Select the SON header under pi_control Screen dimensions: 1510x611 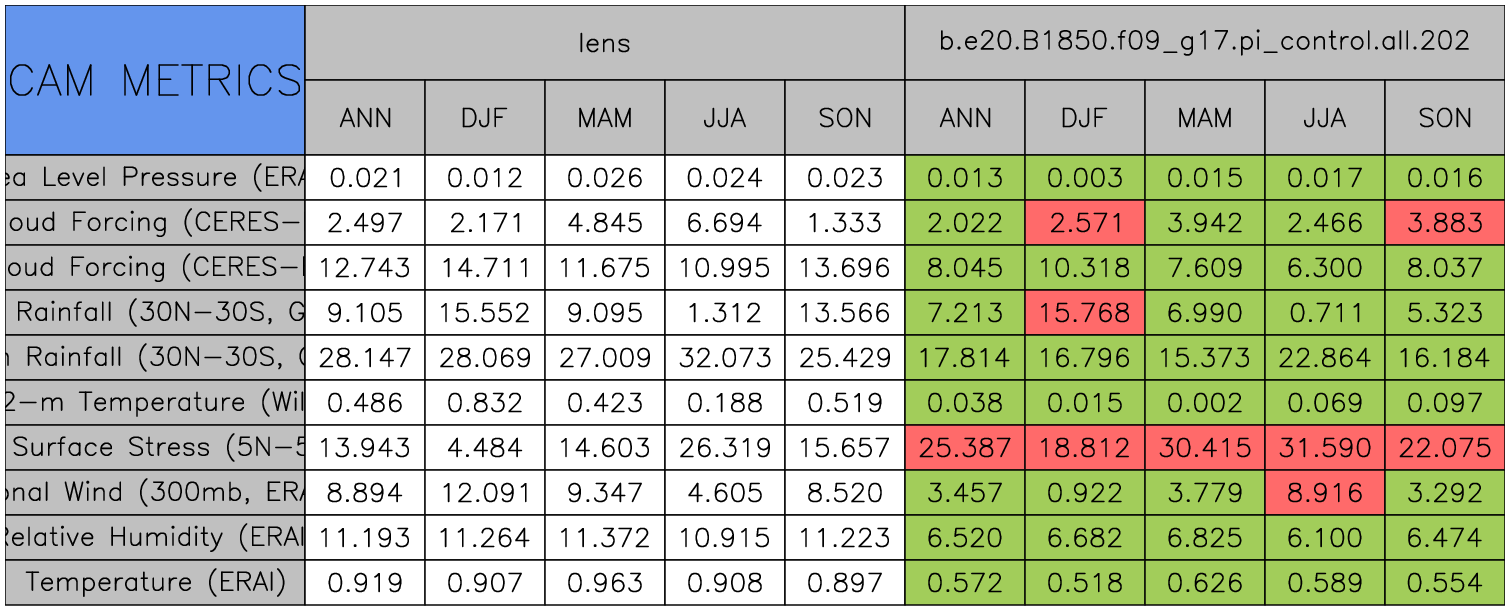tap(1445, 118)
